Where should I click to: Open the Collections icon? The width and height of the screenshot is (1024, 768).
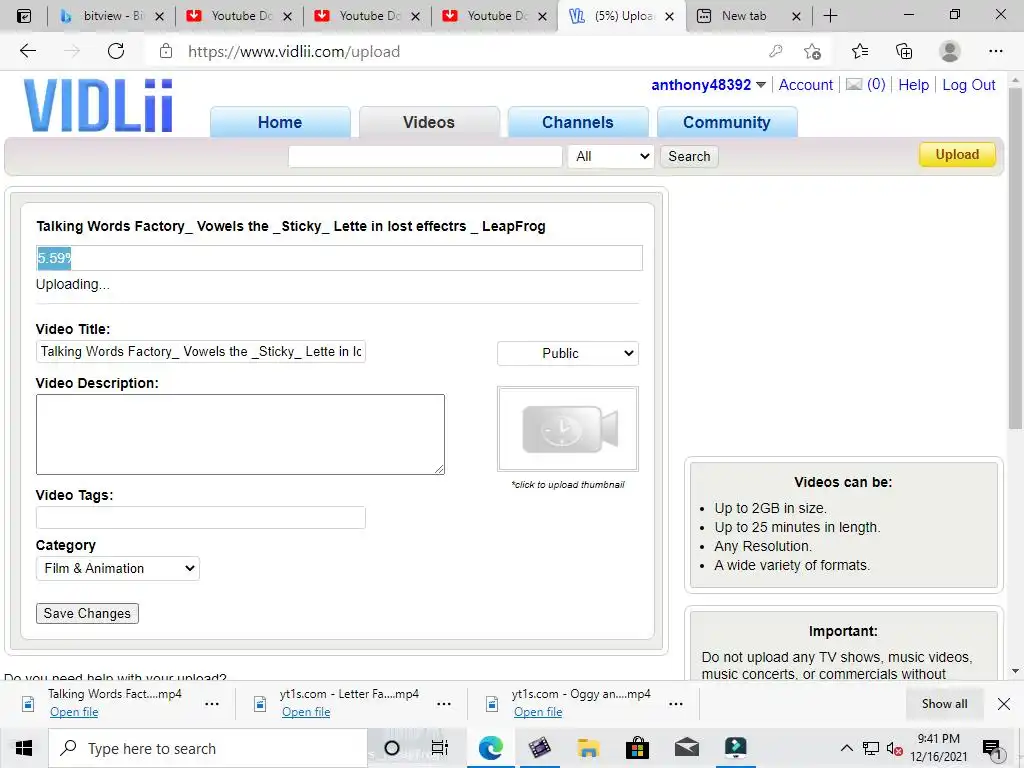coord(904,51)
